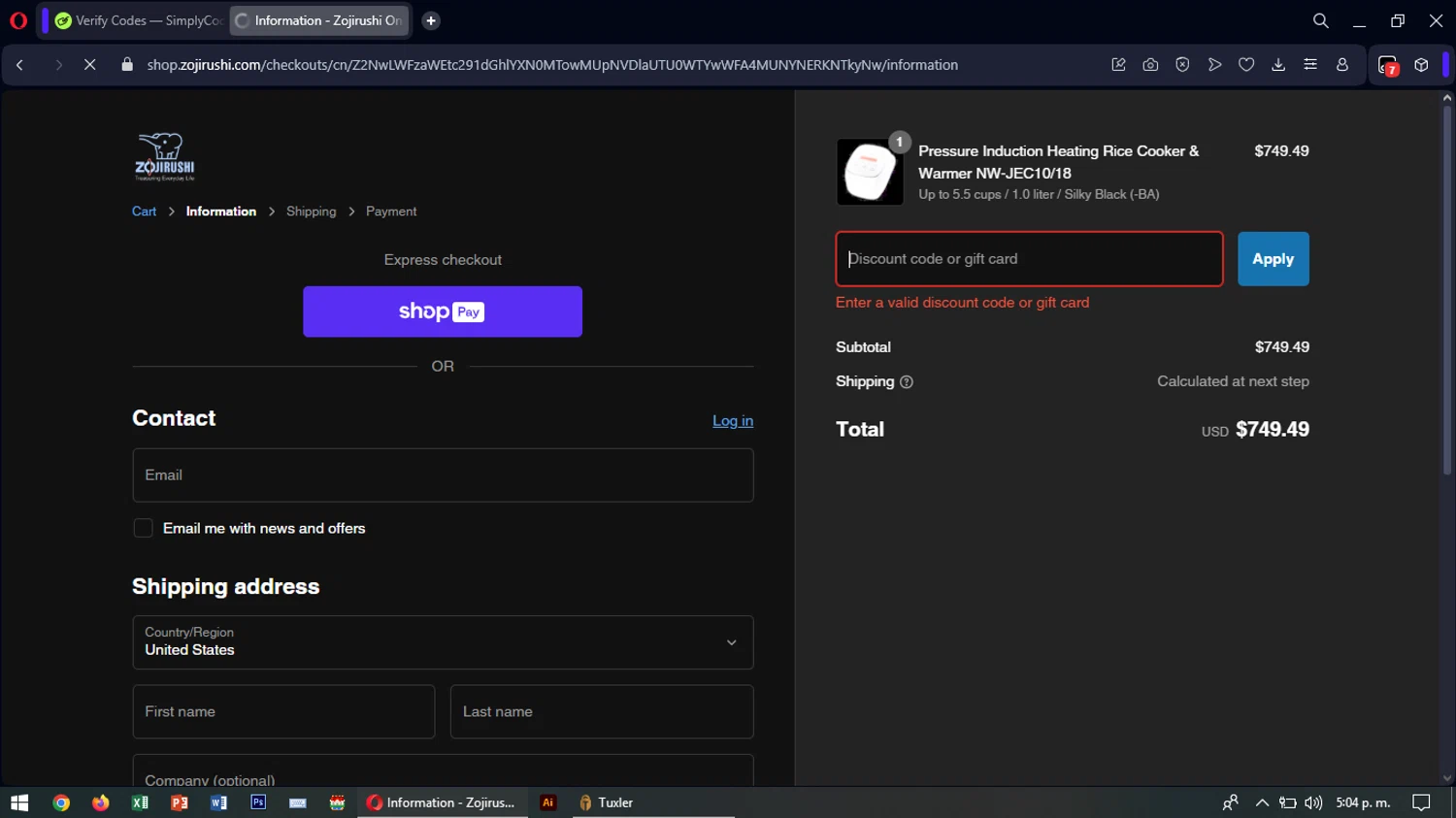The width and height of the screenshot is (1456, 818).
Task: Add page to bookmarks with heart icon
Action: pyautogui.click(x=1246, y=65)
